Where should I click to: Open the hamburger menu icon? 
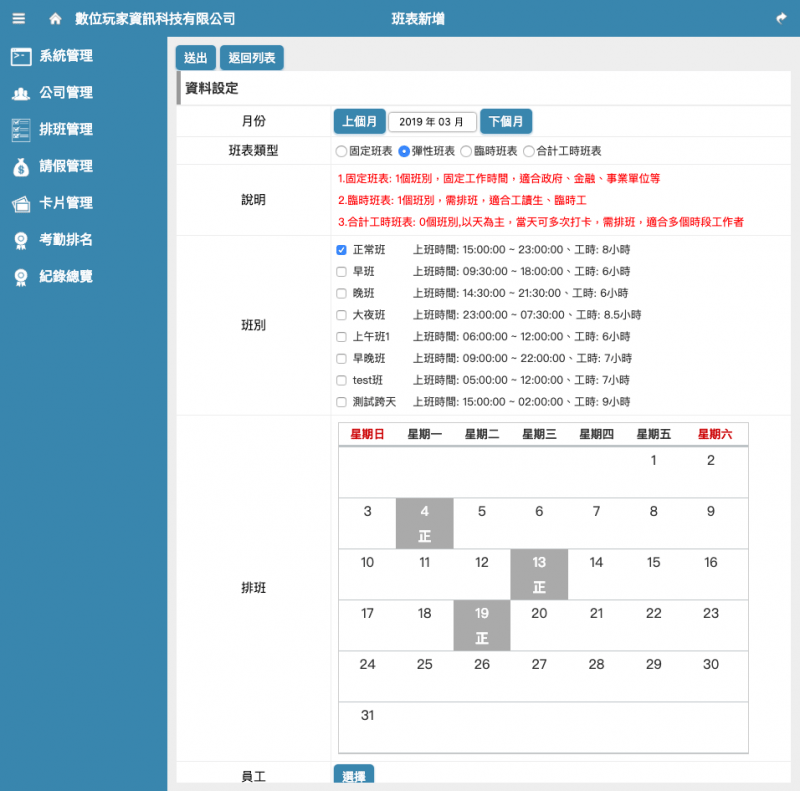(x=19, y=19)
